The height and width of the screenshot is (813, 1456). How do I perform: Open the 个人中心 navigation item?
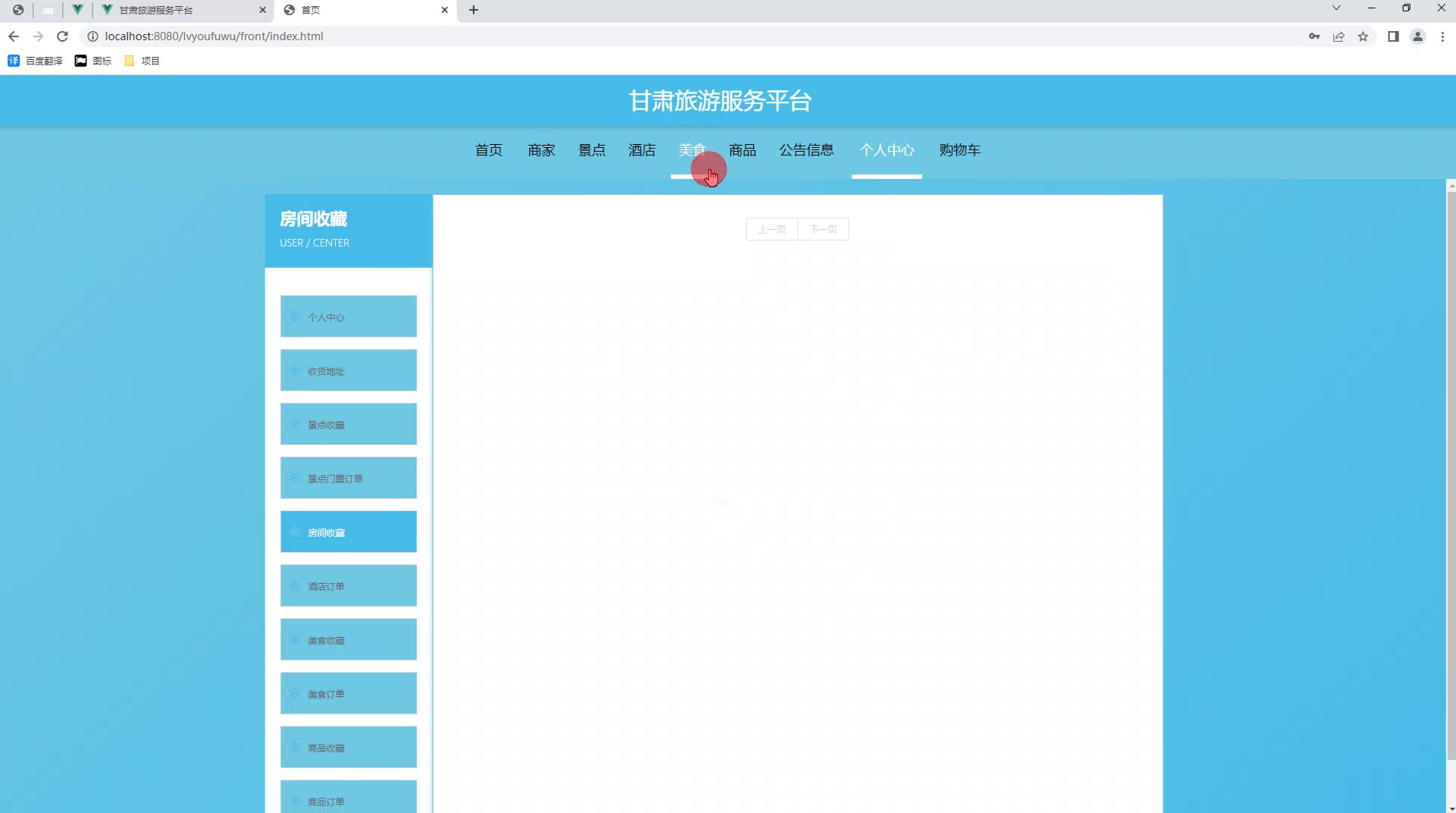(x=886, y=150)
